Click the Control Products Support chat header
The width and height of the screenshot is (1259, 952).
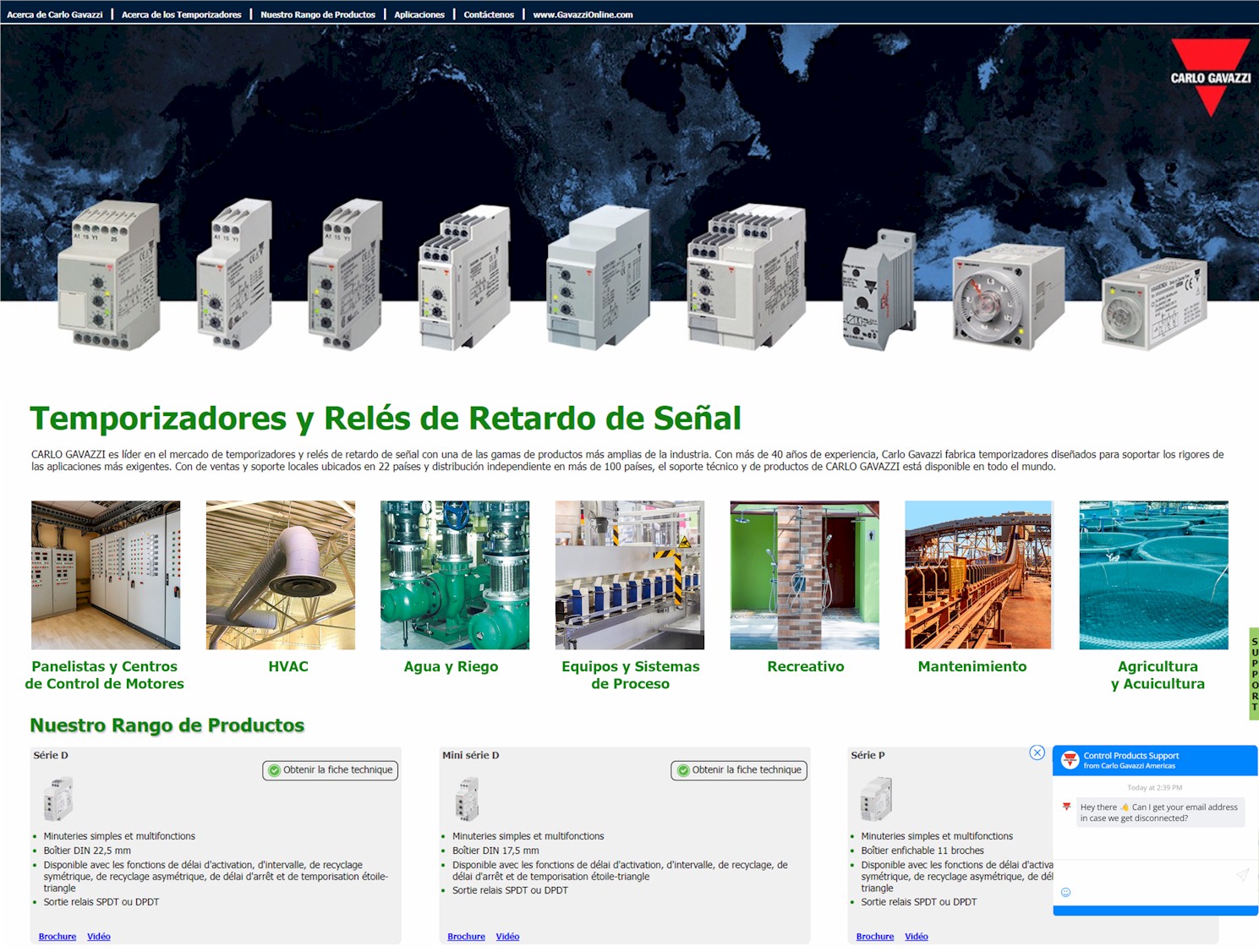1155,760
